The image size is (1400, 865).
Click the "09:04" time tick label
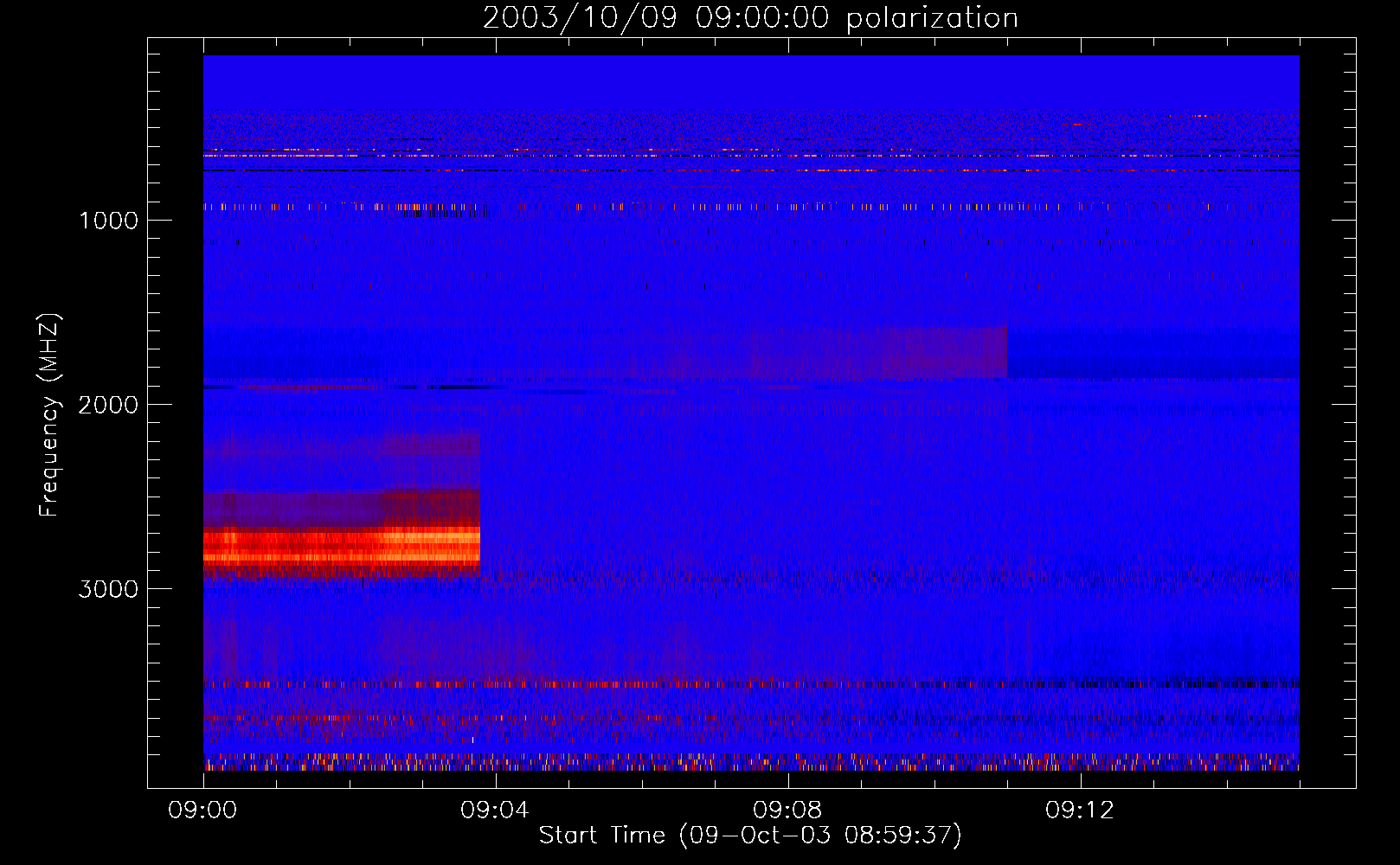point(495,811)
